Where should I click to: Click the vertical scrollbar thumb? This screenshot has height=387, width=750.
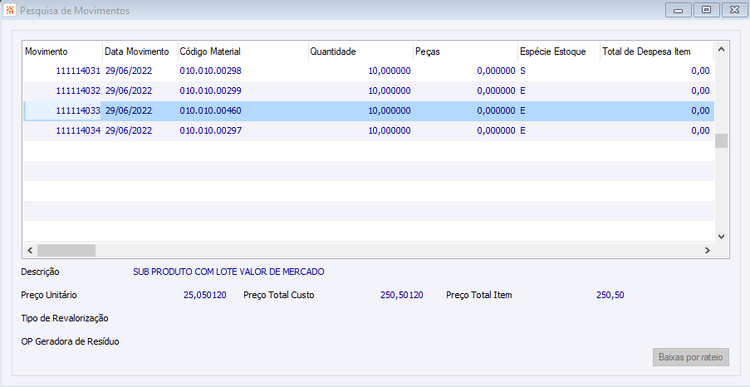coord(721,141)
